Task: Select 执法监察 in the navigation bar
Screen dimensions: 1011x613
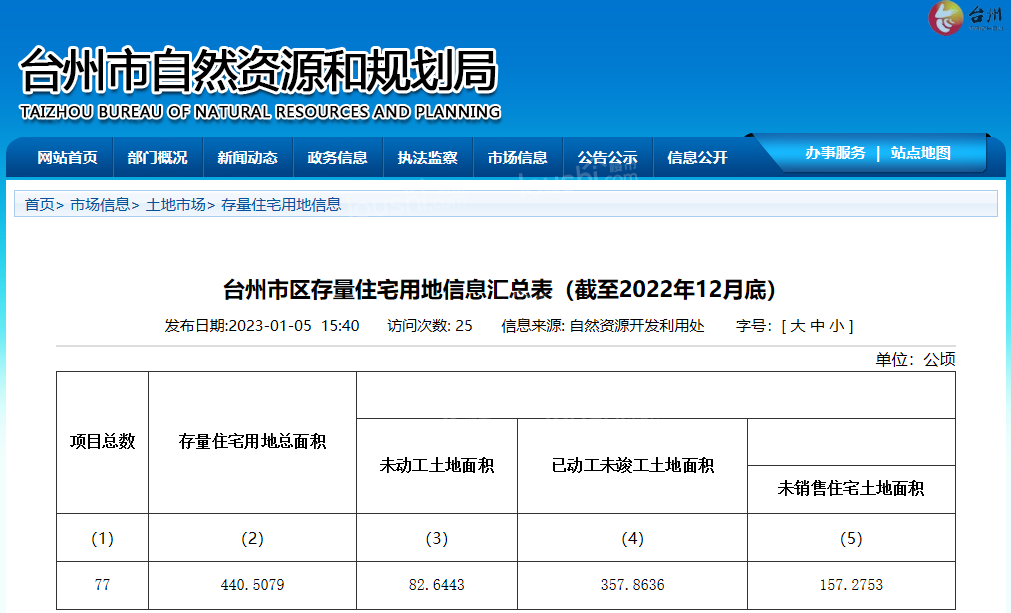Action: [x=427, y=157]
